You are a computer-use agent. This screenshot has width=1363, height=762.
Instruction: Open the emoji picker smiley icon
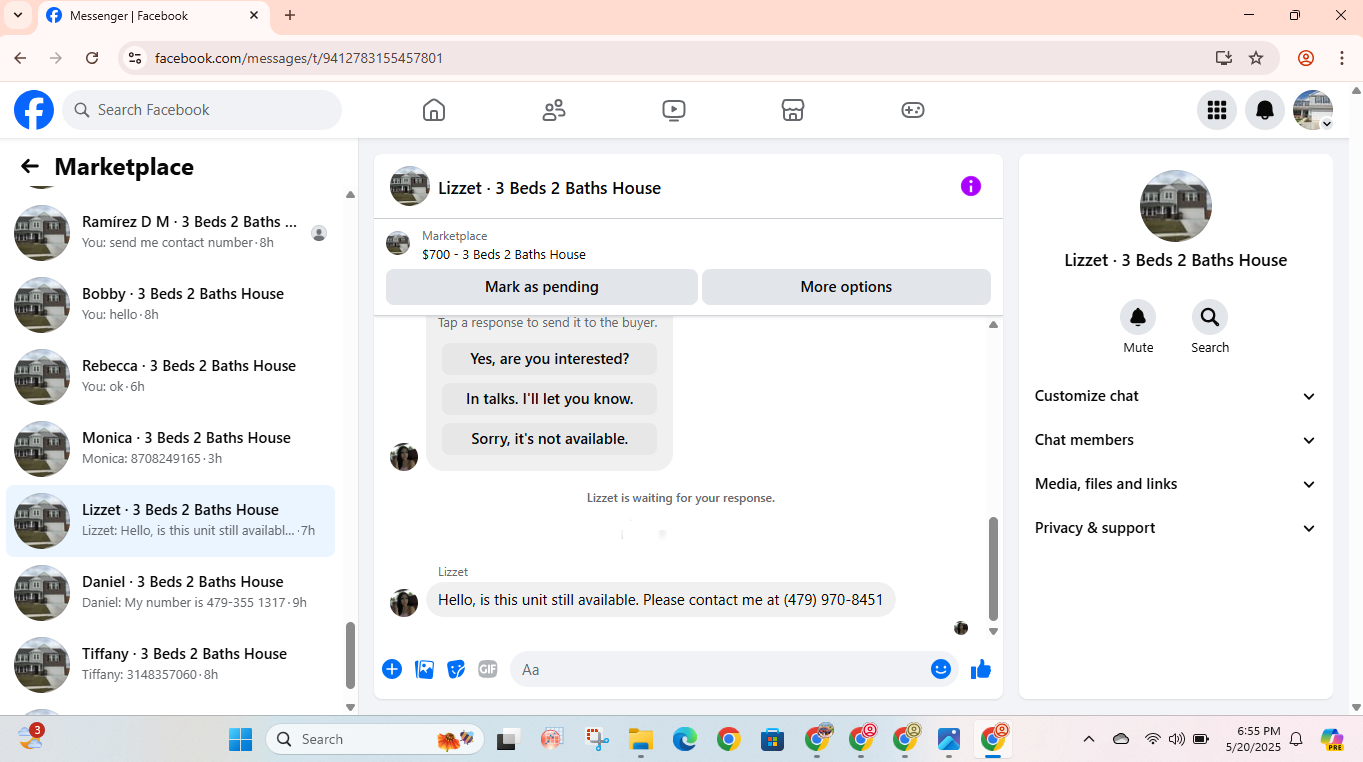[941, 669]
